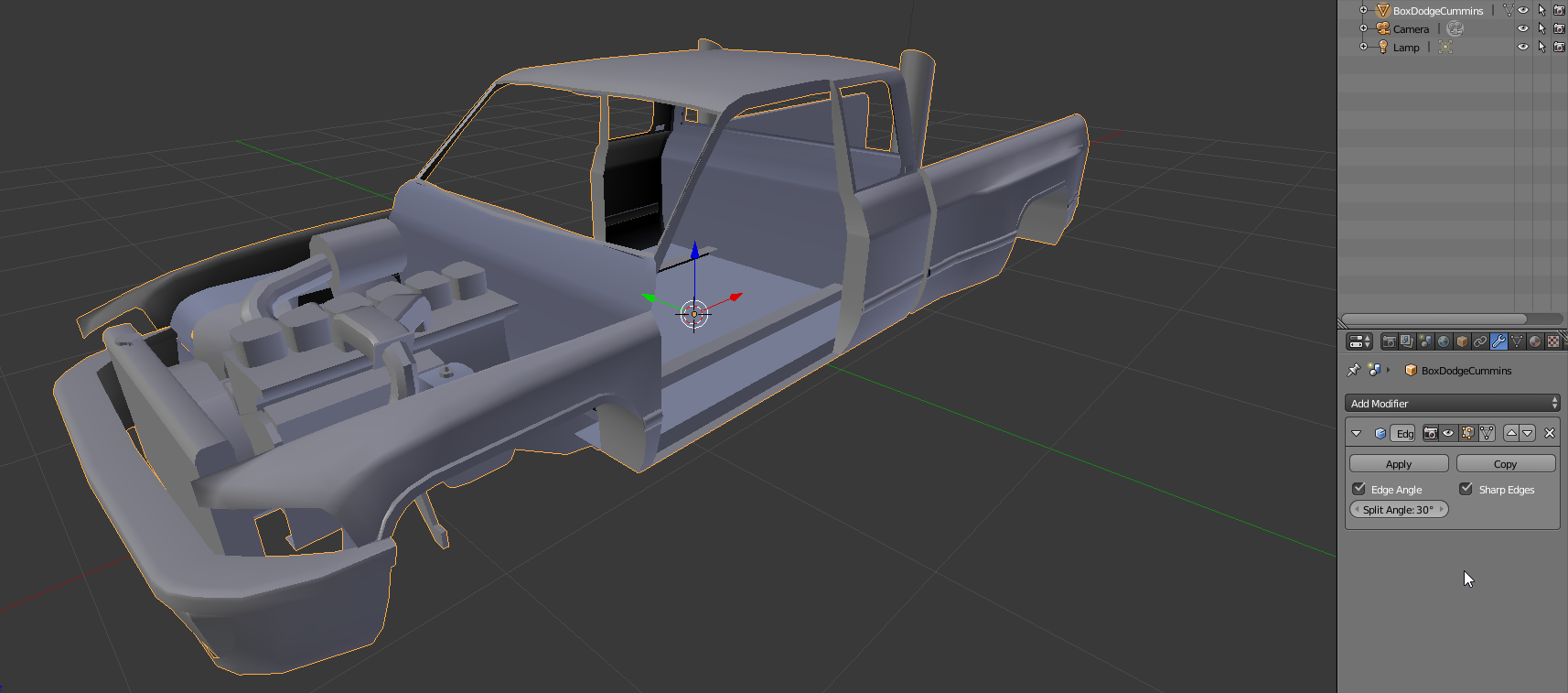This screenshot has width=1568, height=693.
Task: Move the modifier up in the stack
Action: tap(1511, 433)
